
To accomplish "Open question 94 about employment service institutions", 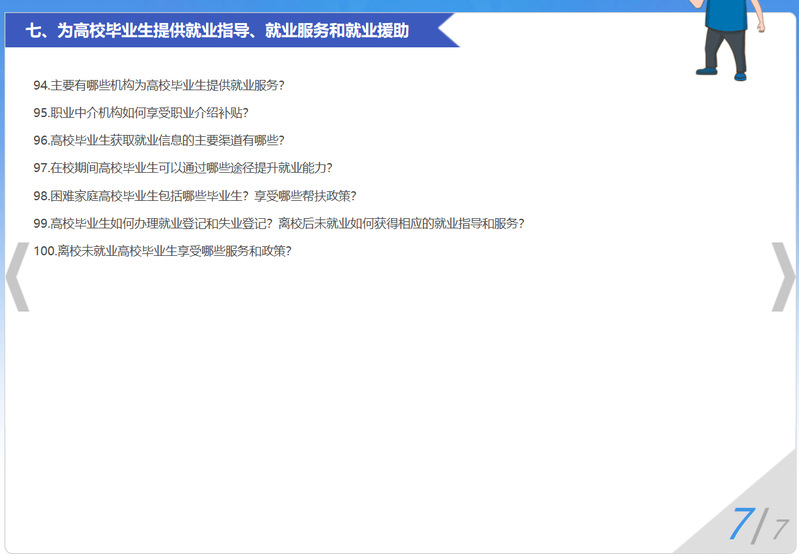I will coord(165,85).
